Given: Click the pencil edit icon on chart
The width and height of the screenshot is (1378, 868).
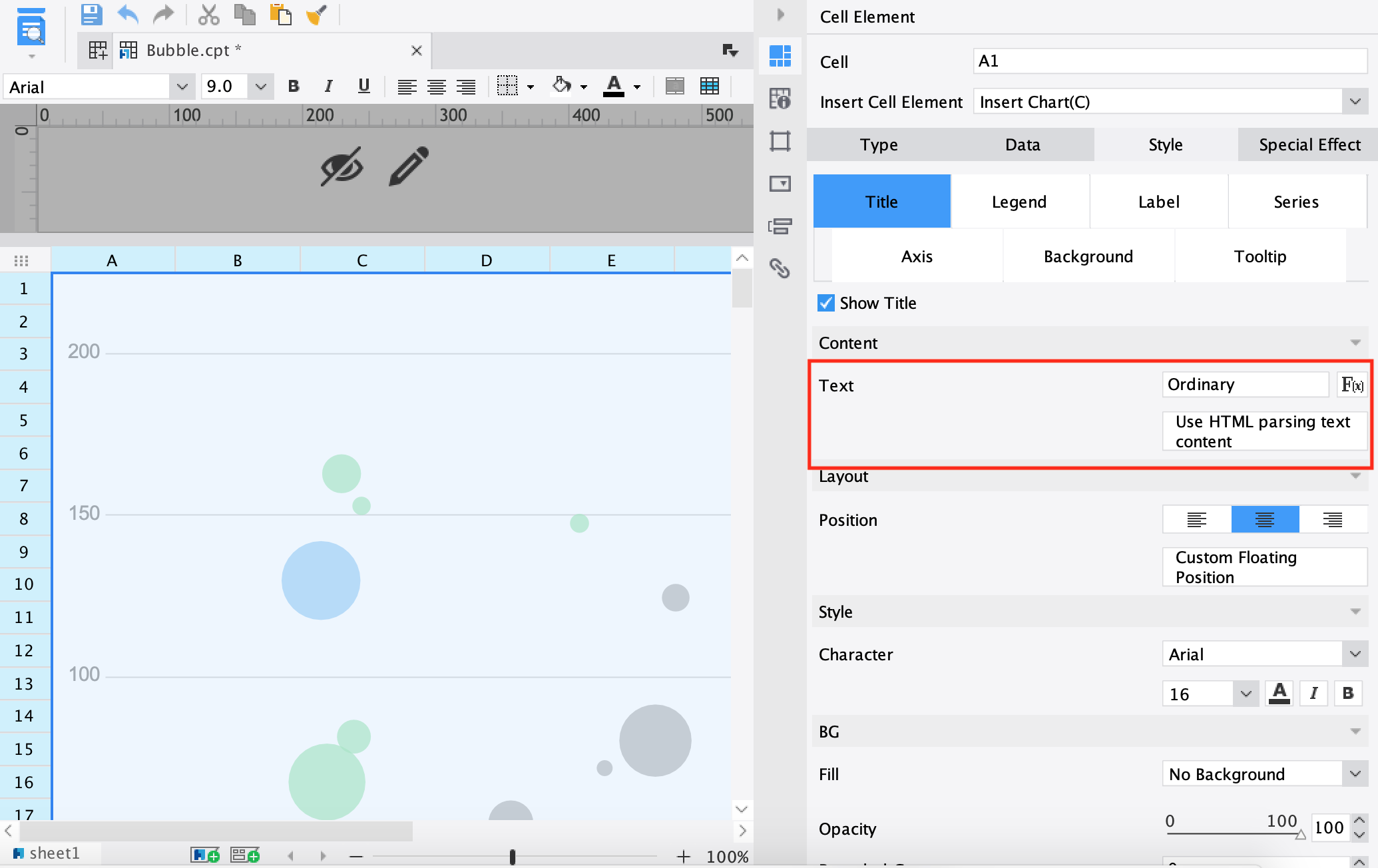Looking at the screenshot, I should tap(409, 166).
